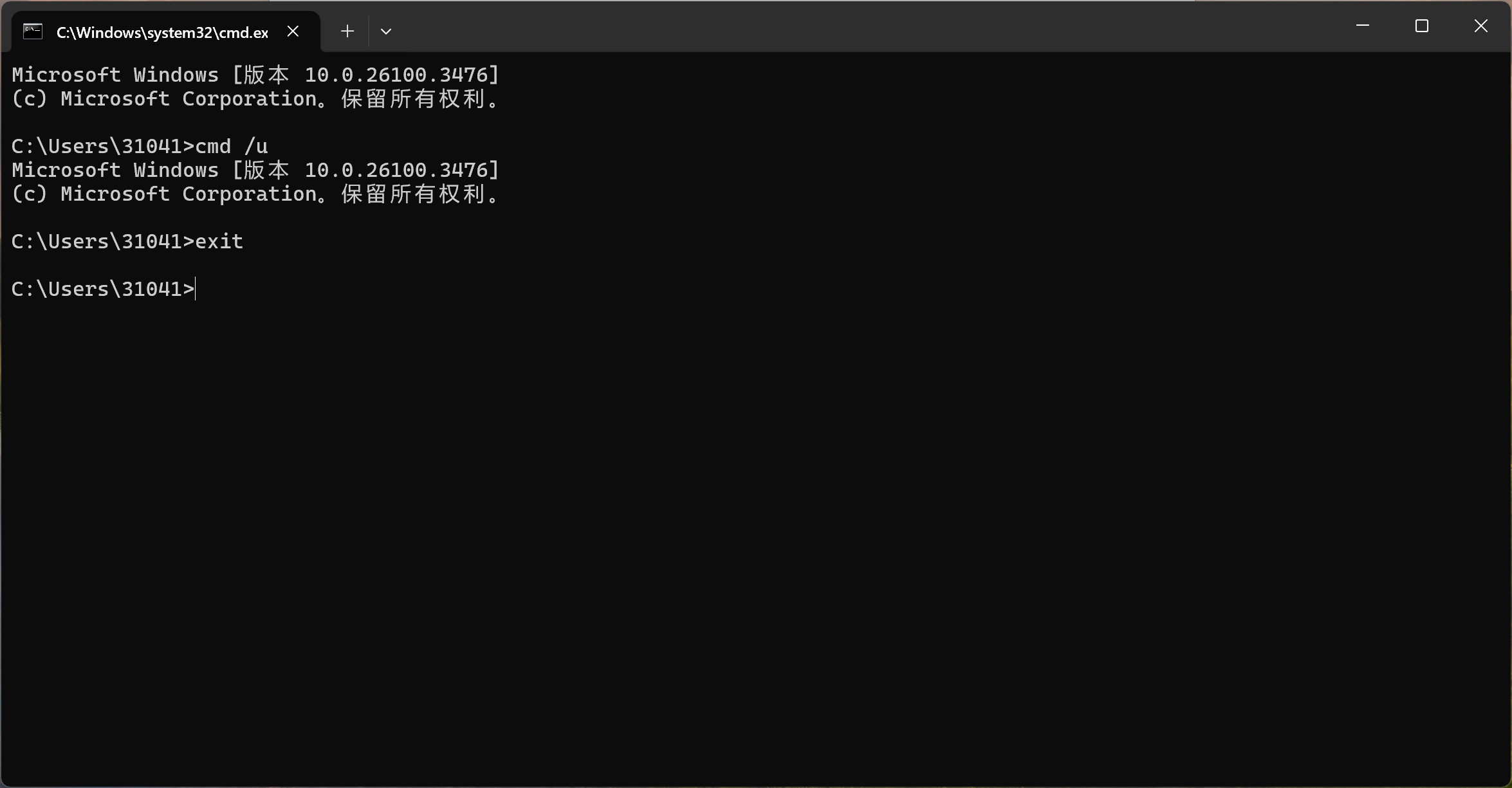Click the prompt path before 'exit'
Screen dimensions: 1512x788
(x=103, y=241)
